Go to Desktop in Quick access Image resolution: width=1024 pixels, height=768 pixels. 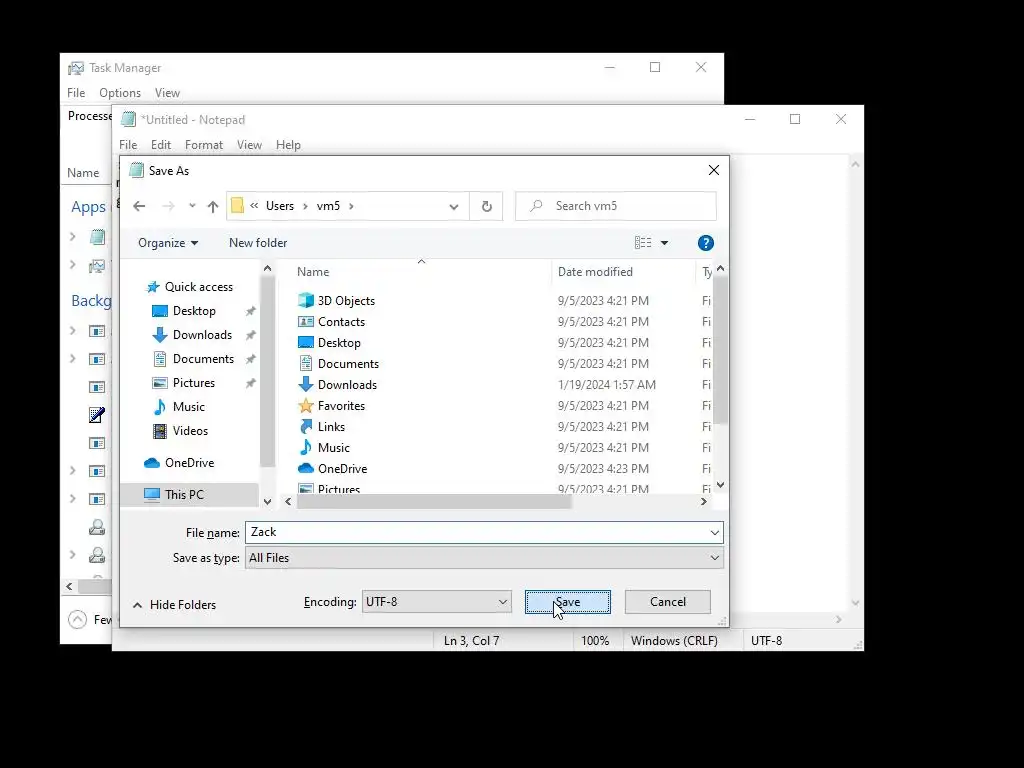(194, 311)
